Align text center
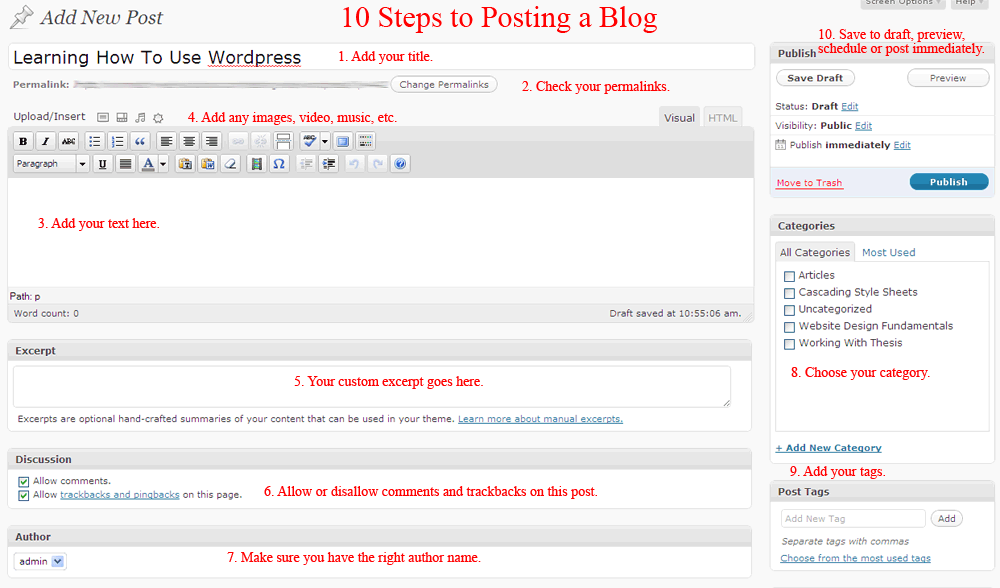This screenshot has height=588, width=1000. tap(189, 141)
